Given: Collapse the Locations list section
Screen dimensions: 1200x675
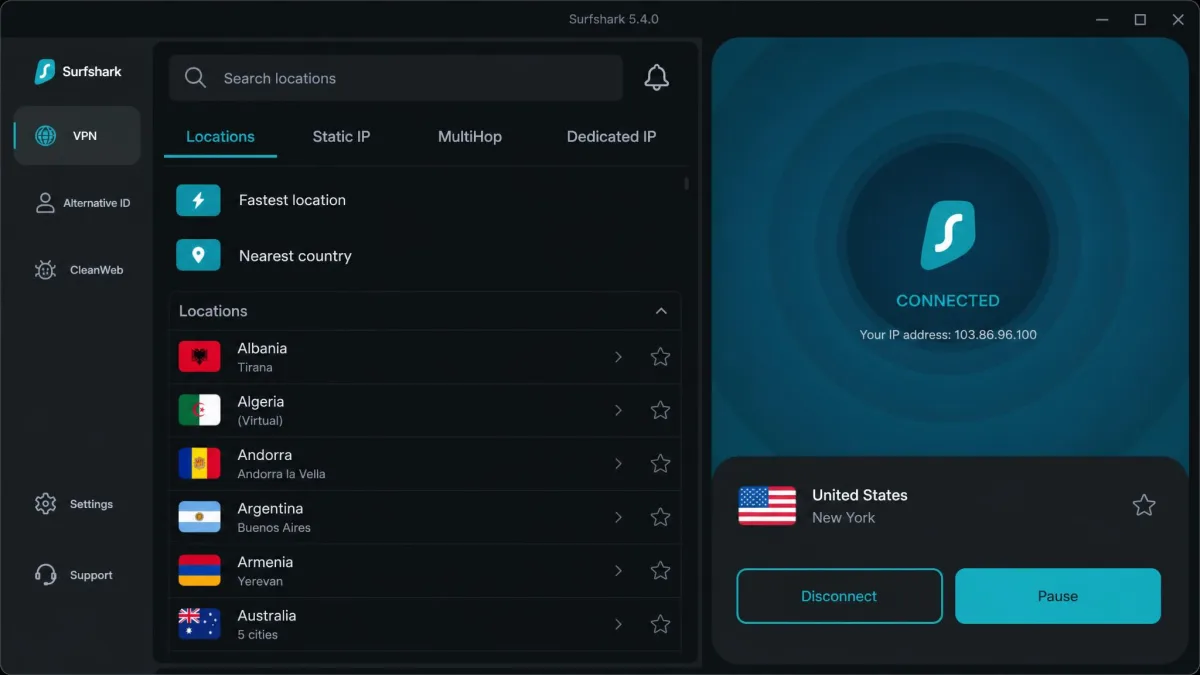Looking at the screenshot, I should [661, 311].
